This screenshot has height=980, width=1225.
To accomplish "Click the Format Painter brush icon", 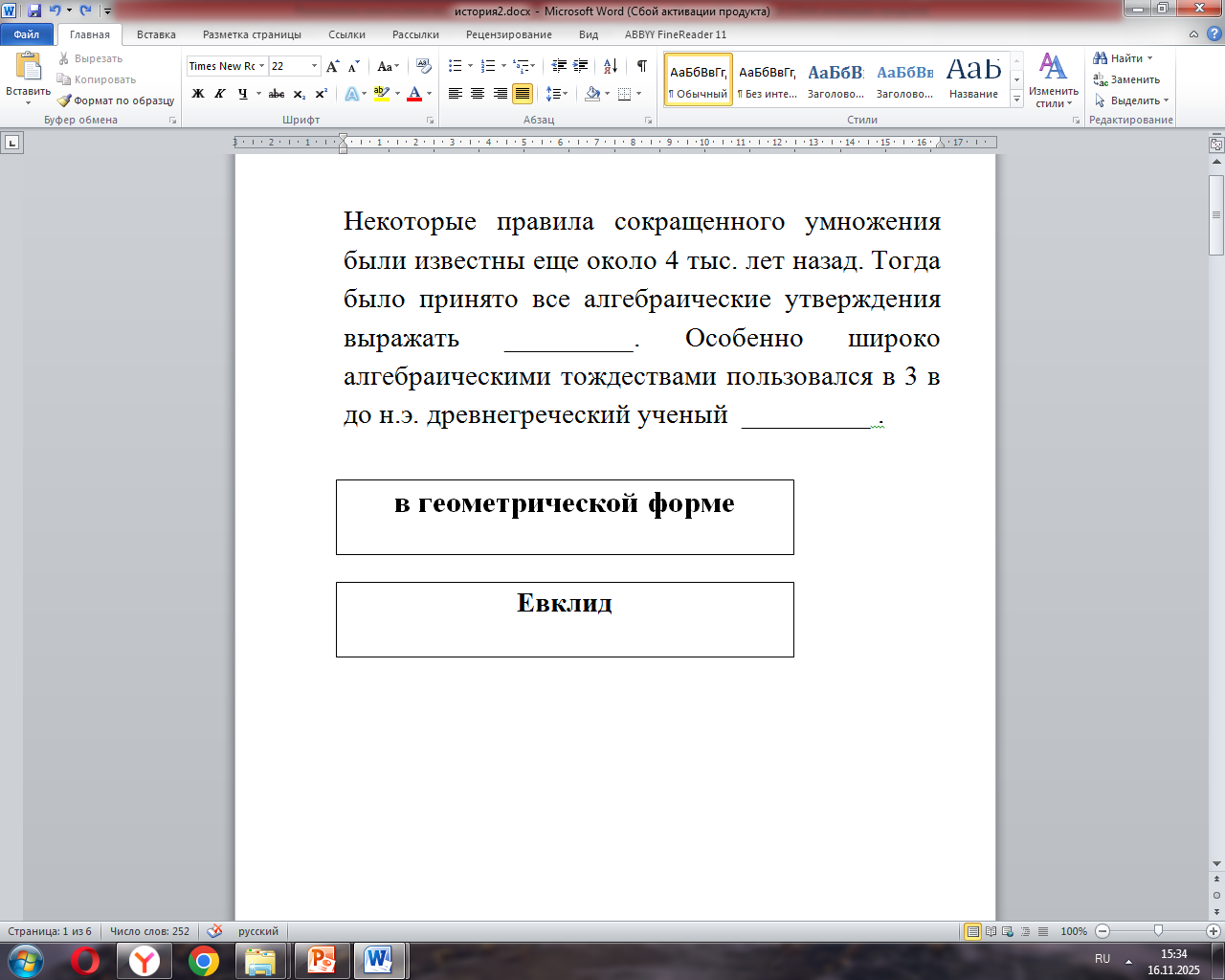I will (x=64, y=100).
